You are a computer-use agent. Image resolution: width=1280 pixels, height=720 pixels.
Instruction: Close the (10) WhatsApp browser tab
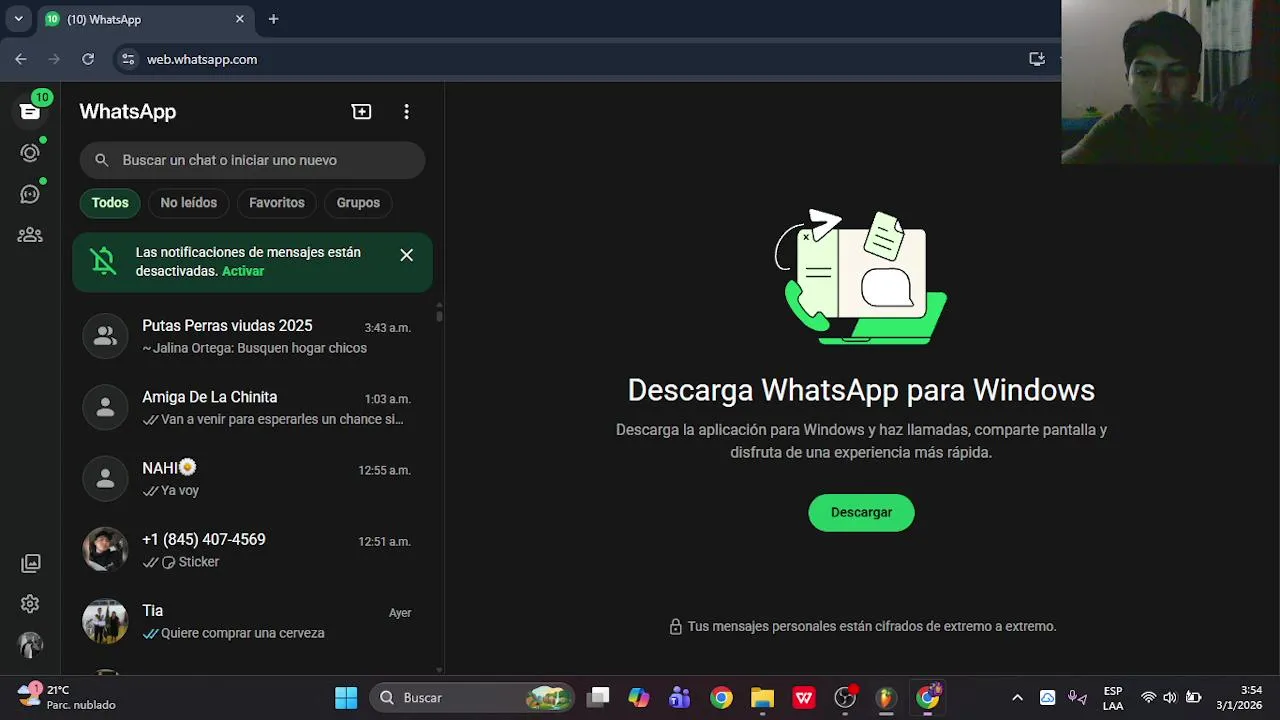[240, 19]
